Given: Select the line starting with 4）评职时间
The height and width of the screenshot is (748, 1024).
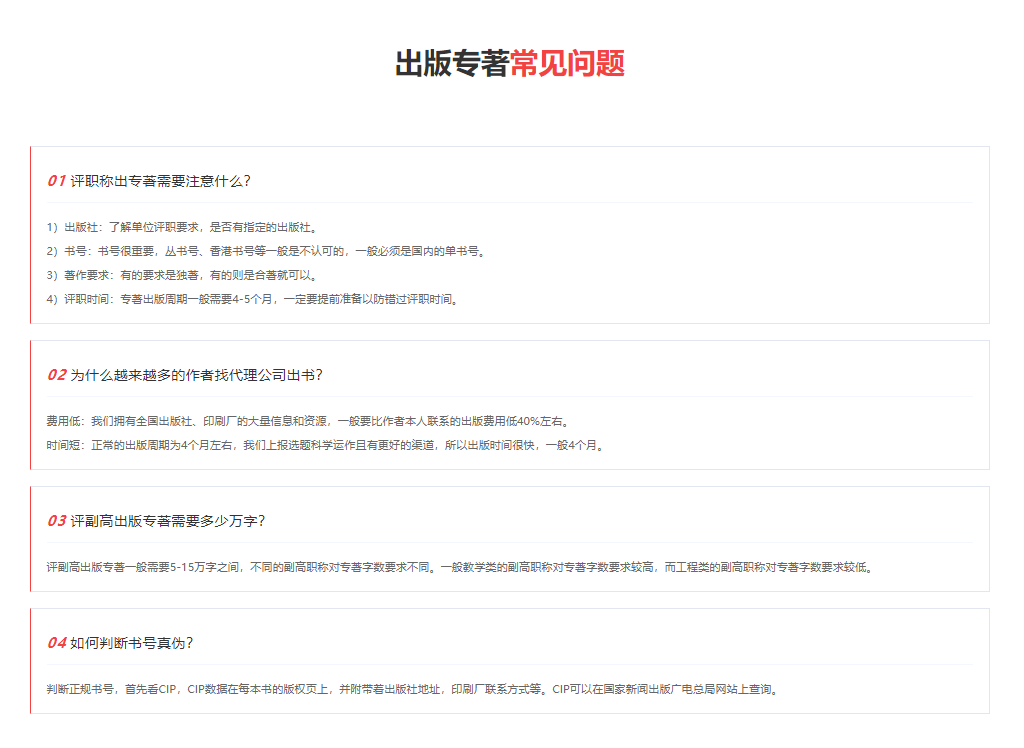Looking at the screenshot, I should [x=252, y=299].
